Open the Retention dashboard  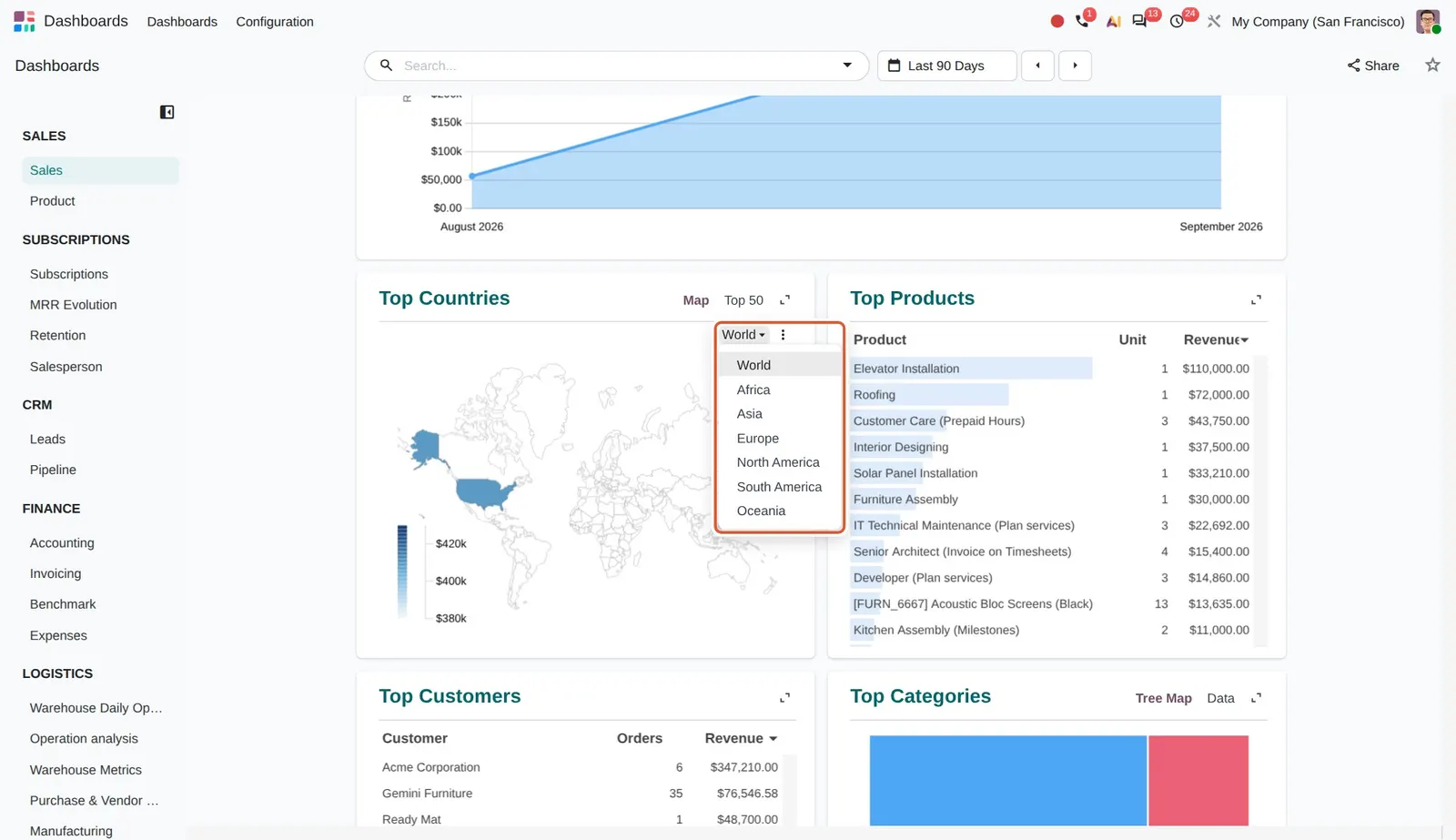[x=100, y=336]
